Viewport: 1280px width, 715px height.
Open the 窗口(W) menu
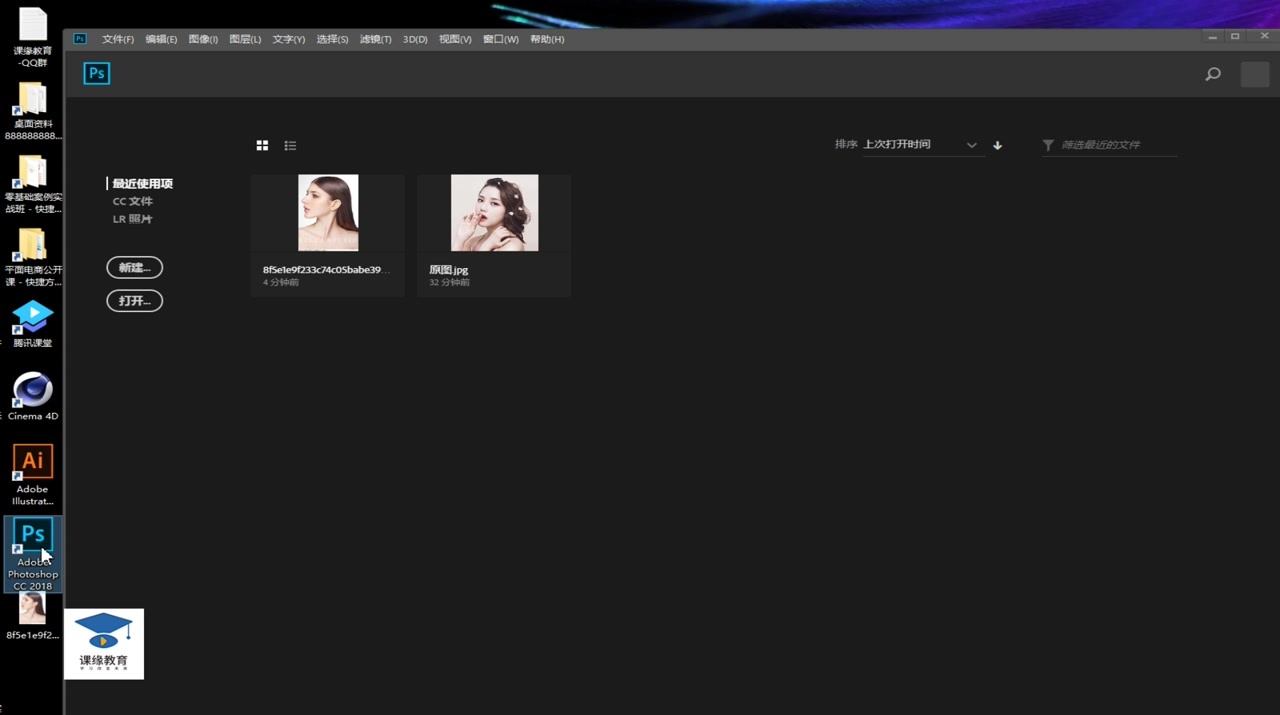point(501,39)
